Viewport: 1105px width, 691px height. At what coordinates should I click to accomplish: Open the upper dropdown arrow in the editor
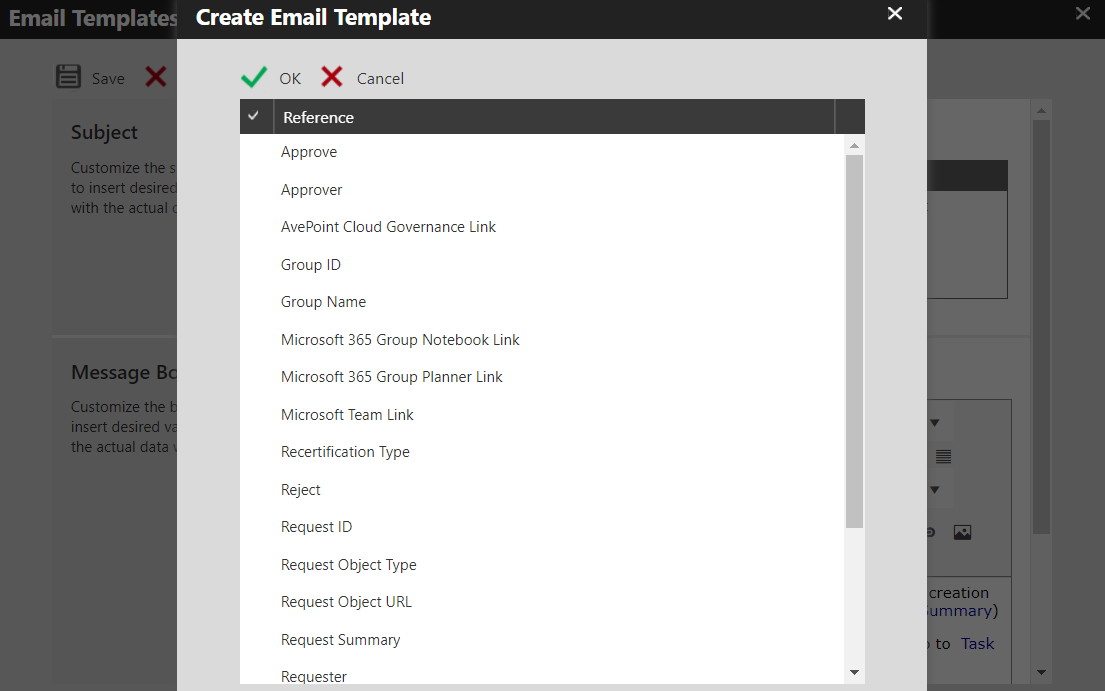[934, 421]
